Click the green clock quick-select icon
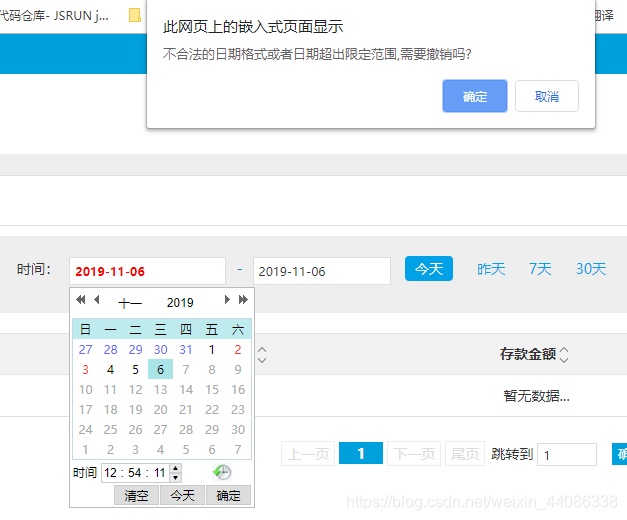The image size is (627, 520). [222, 472]
